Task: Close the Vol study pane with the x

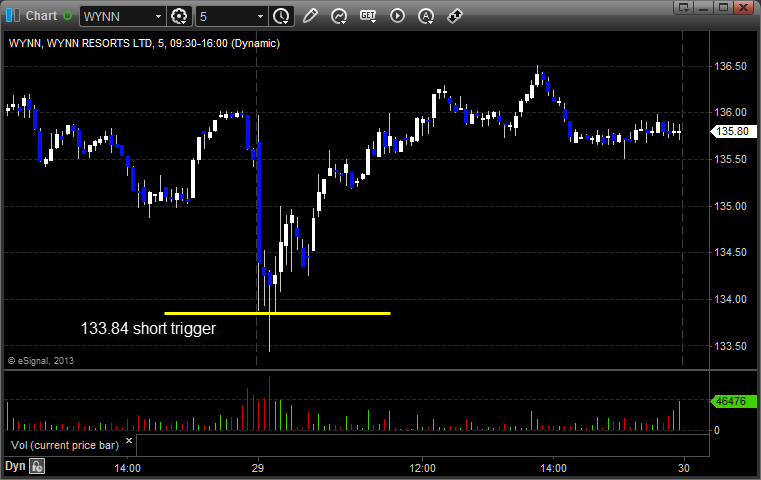Action: pyautogui.click(x=129, y=441)
